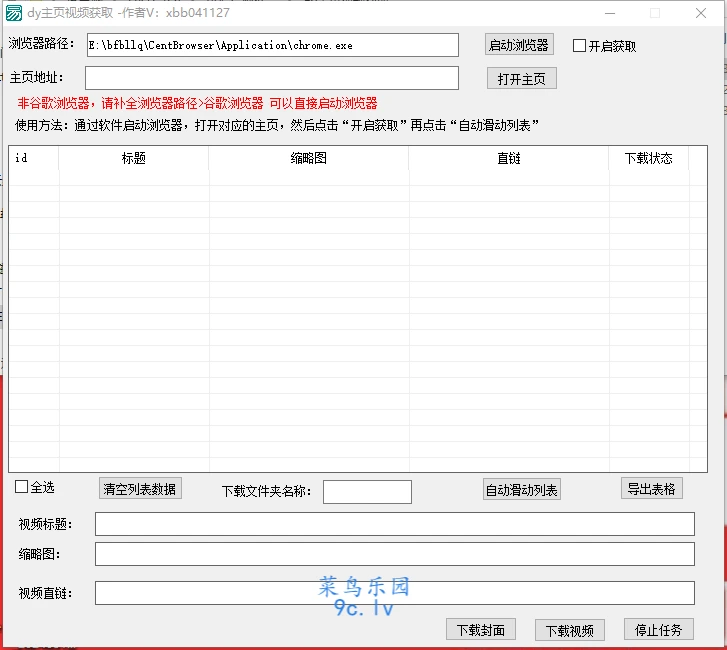
Task: Click the 直链 column header
Action: tap(508, 158)
